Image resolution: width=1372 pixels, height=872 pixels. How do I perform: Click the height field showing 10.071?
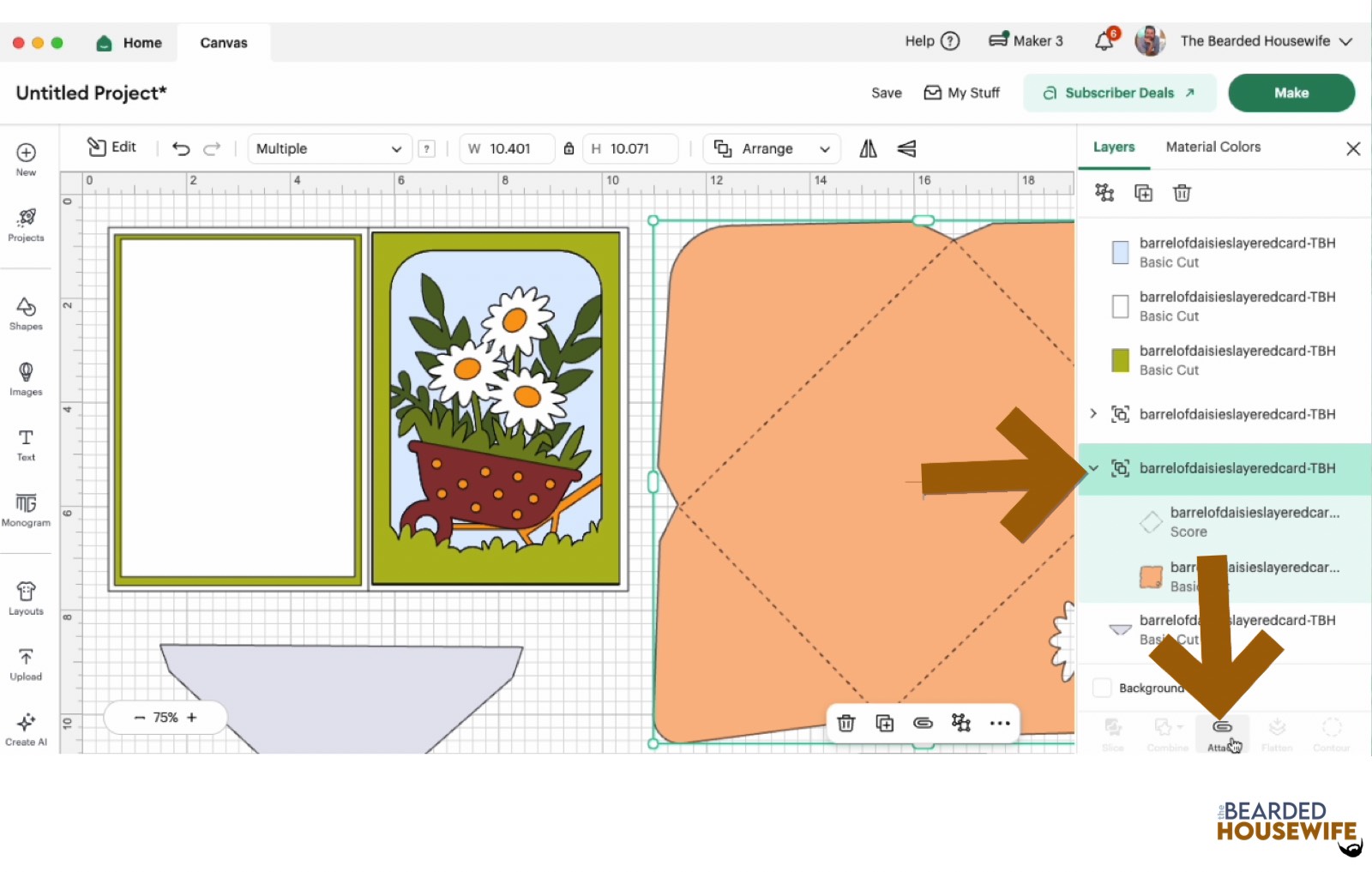click(x=630, y=148)
